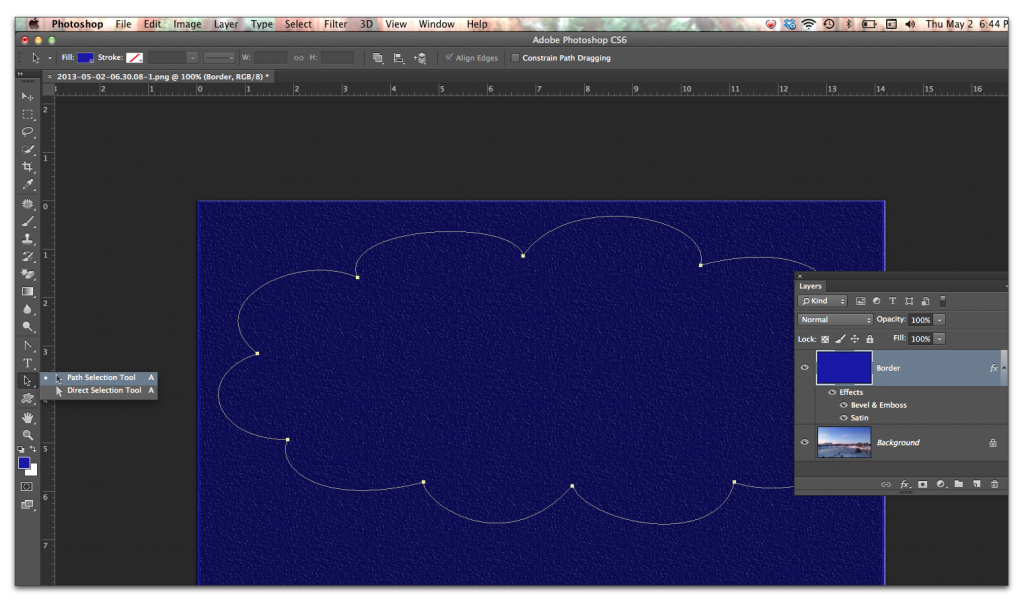The width and height of the screenshot is (1024, 602).
Task: Collapse Border layer effects arrow
Action: [1004, 368]
